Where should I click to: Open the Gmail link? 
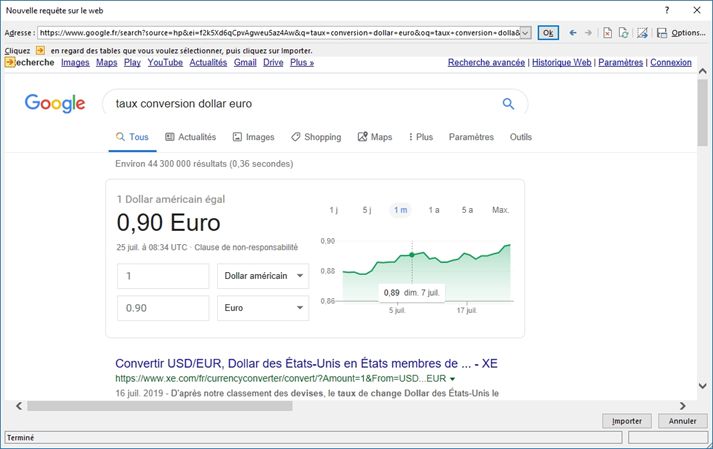click(245, 62)
